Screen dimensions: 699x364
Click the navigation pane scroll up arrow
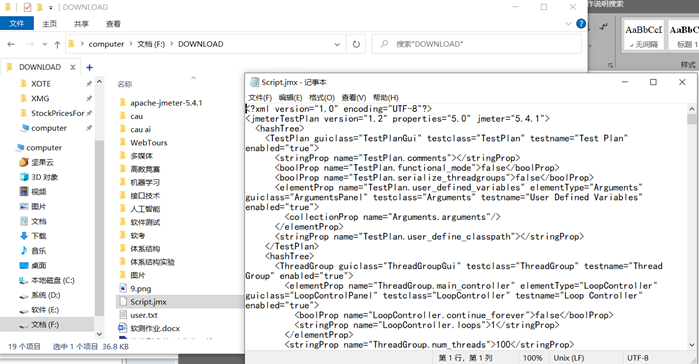pyautogui.click(x=99, y=82)
